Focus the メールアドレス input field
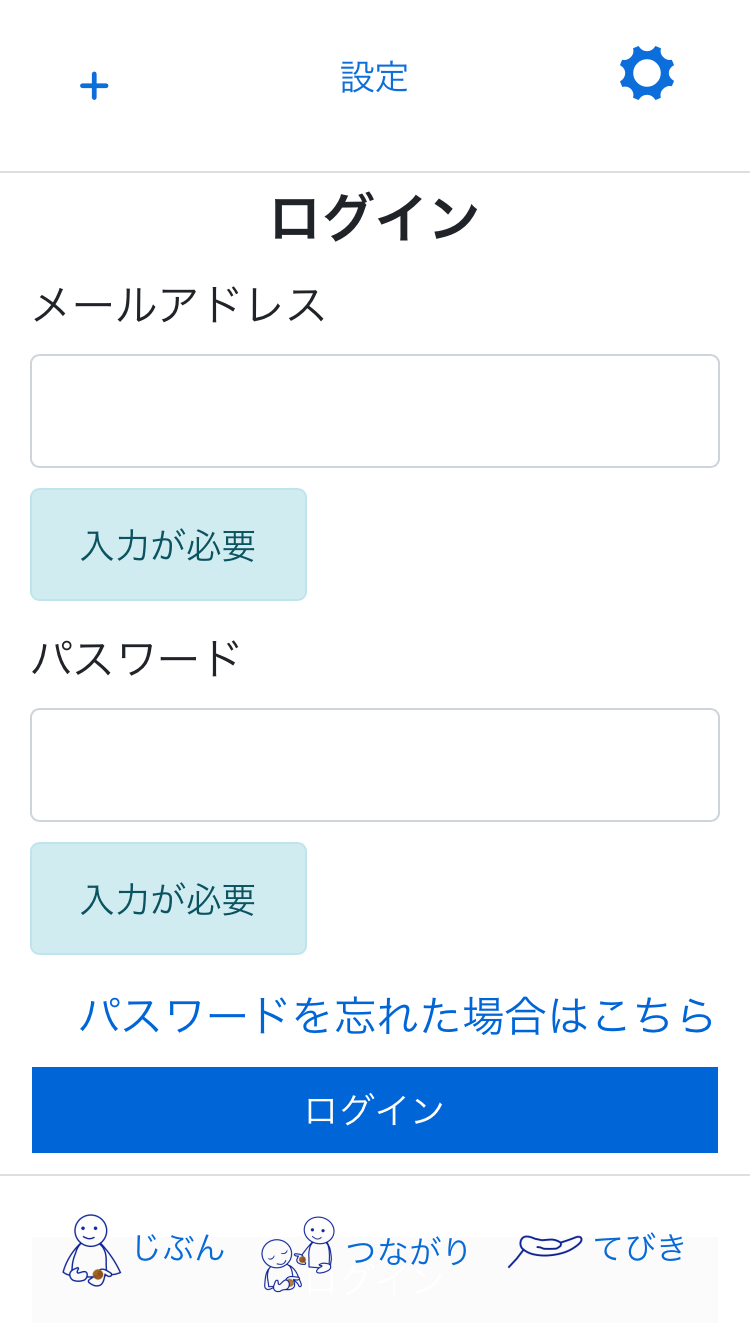750x1334 pixels. (375, 411)
